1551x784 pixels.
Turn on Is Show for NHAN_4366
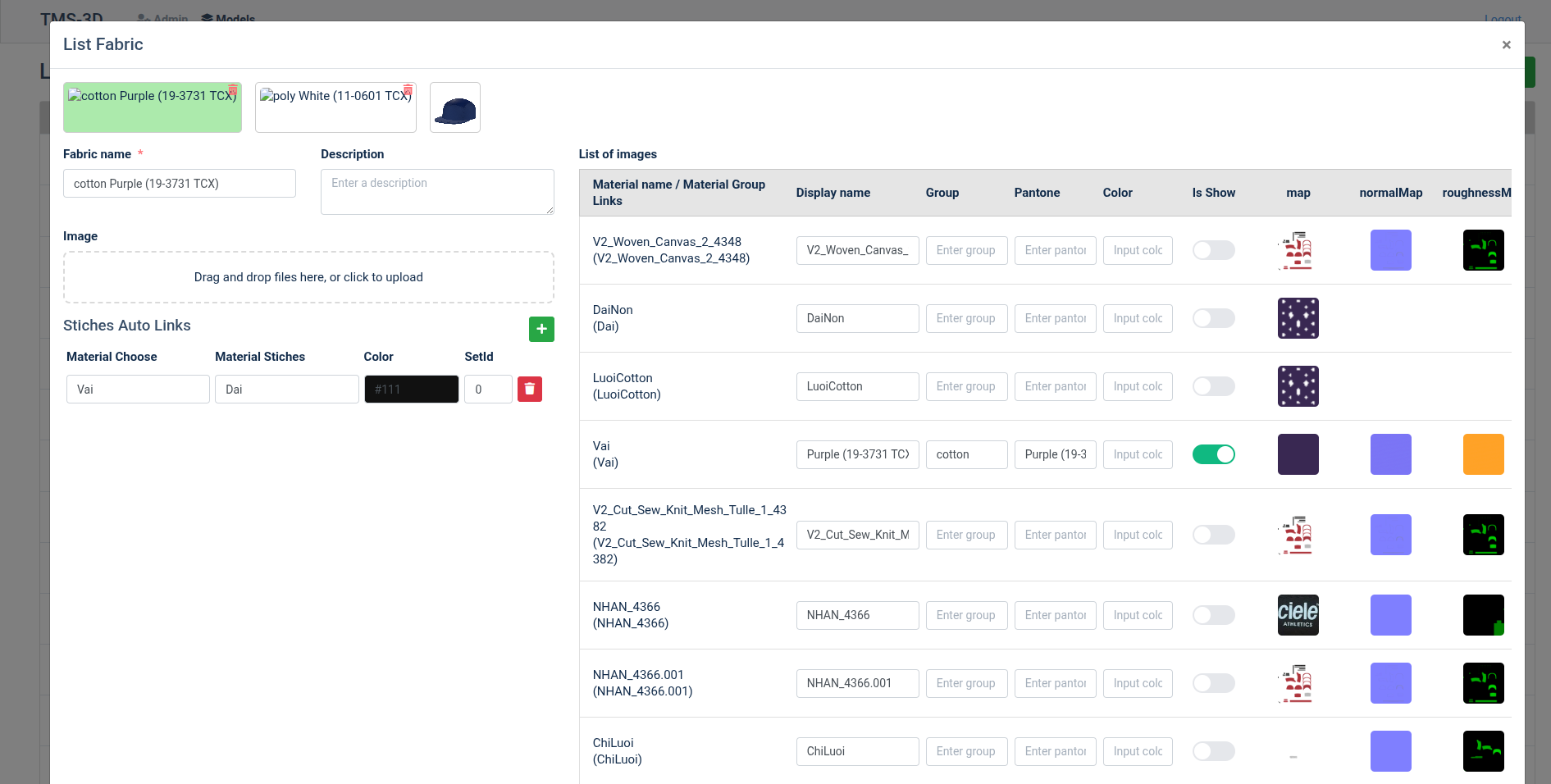[x=1213, y=615]
